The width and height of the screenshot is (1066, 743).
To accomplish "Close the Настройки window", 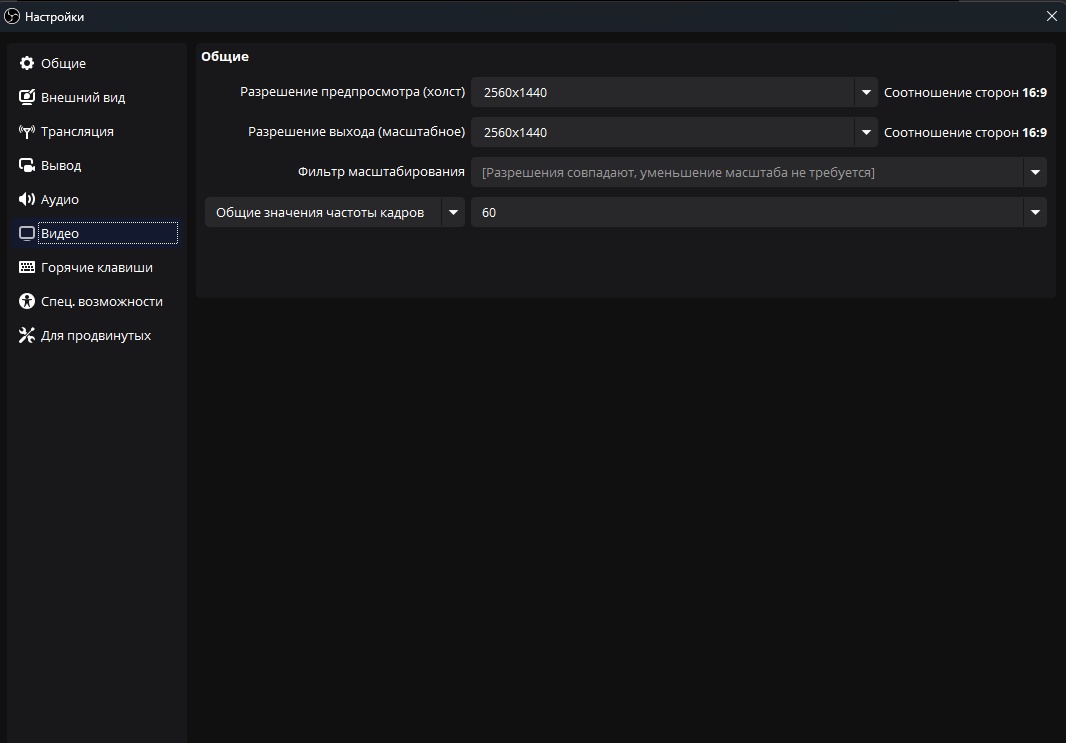I will 1052,16.
